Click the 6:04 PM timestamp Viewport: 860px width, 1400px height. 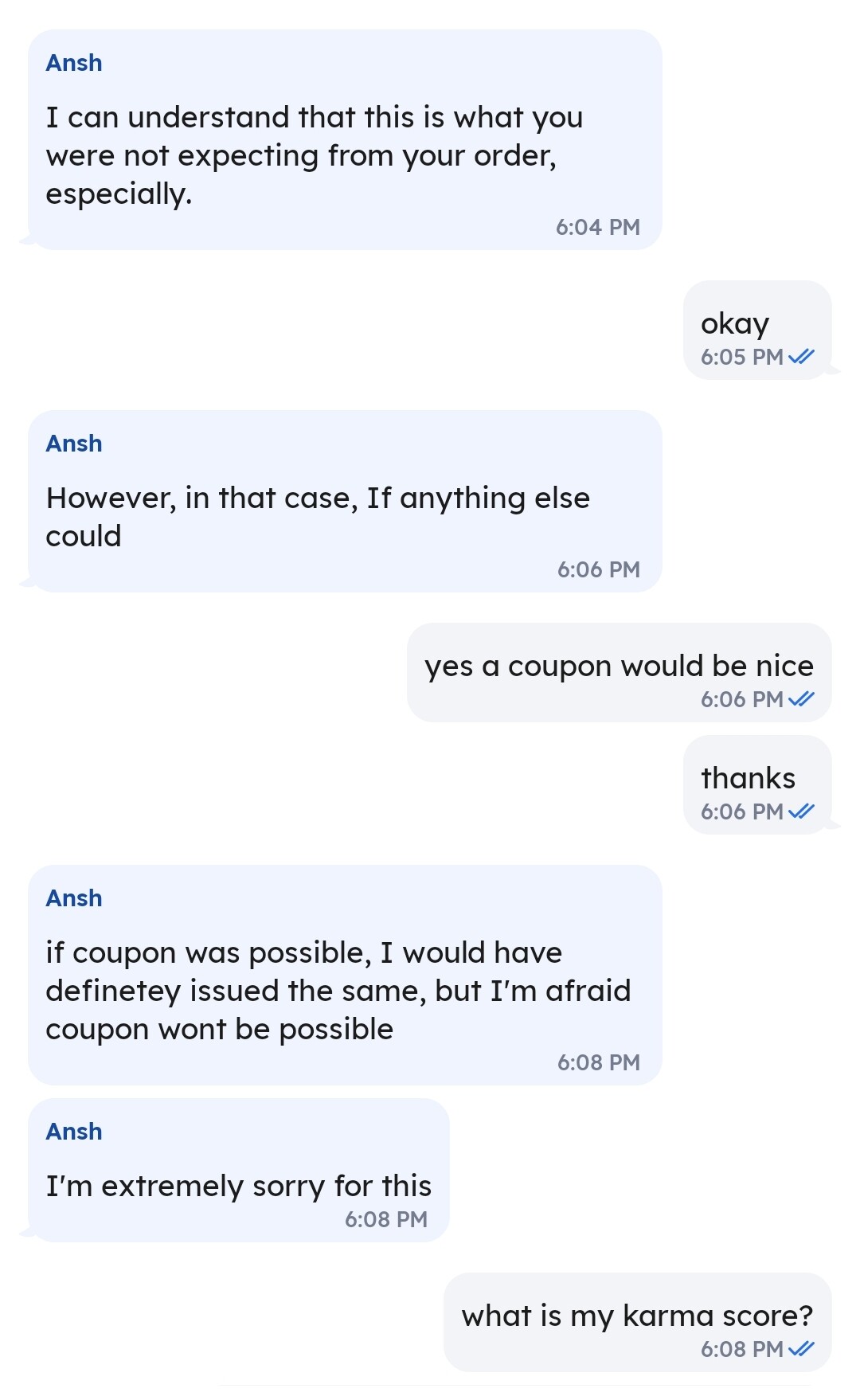coord(597,228)
